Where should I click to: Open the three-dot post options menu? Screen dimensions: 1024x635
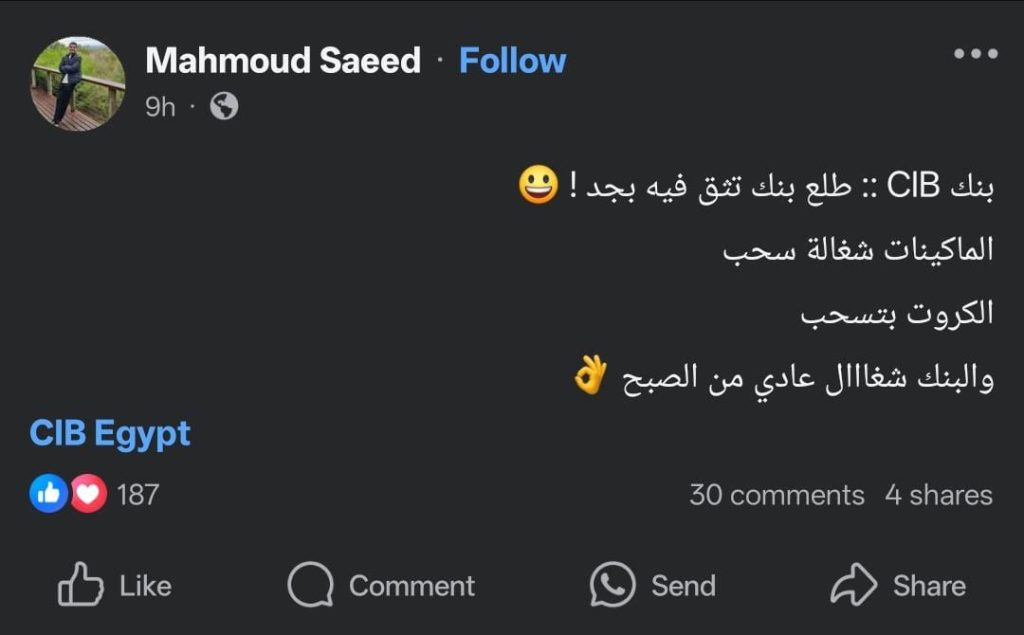coord(975,54)
